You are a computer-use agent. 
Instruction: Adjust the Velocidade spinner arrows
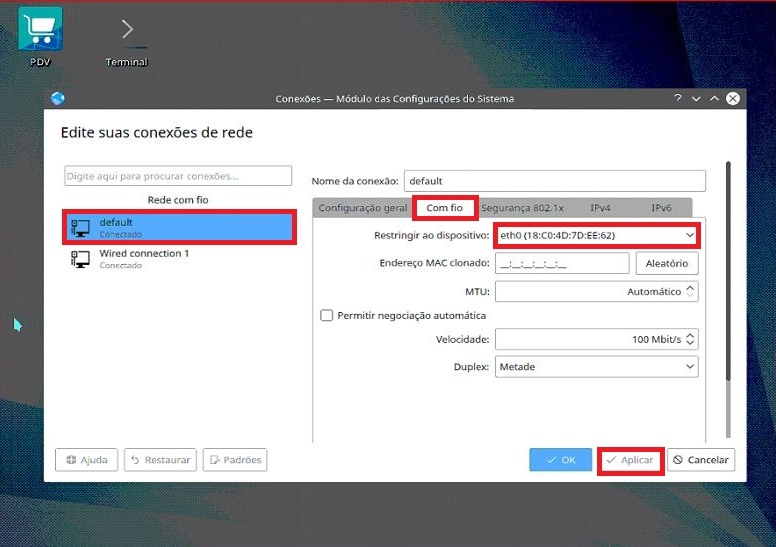[690, 339]
